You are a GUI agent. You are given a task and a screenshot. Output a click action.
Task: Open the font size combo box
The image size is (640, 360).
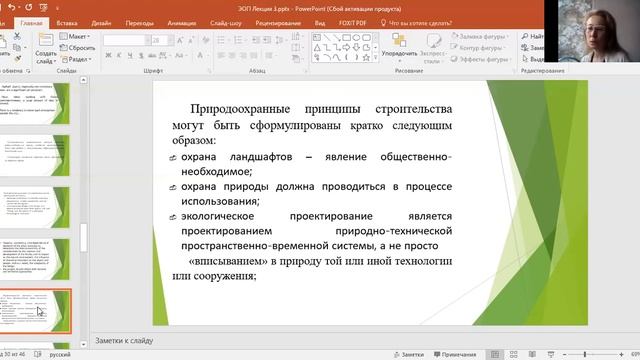162,40
